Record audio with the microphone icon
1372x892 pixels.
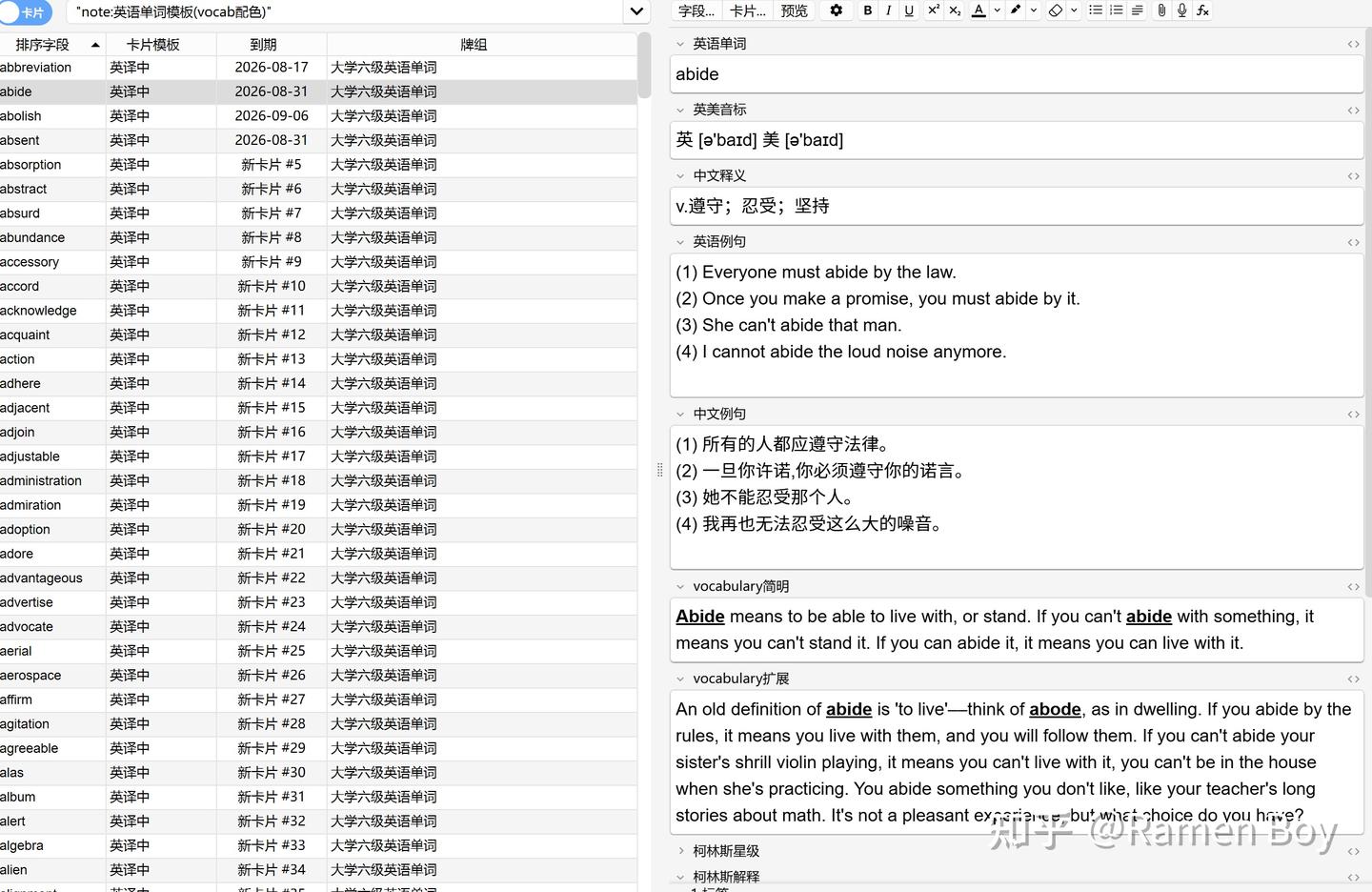1182,10
